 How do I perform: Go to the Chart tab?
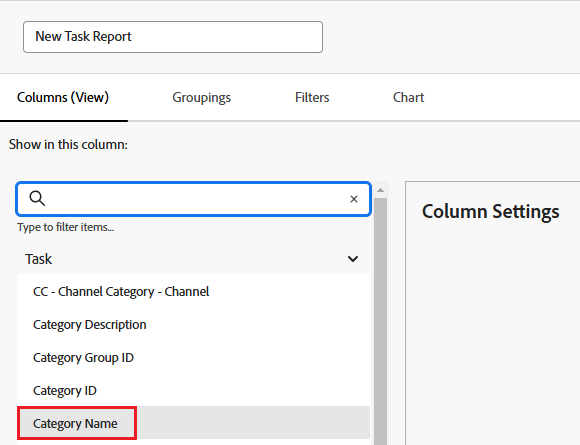(x=408, y=97)
